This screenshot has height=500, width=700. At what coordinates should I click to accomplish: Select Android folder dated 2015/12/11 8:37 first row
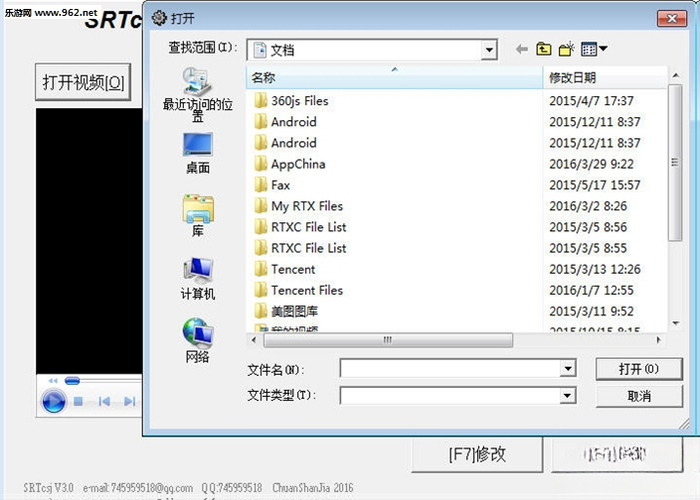click(x=286, y=122)
